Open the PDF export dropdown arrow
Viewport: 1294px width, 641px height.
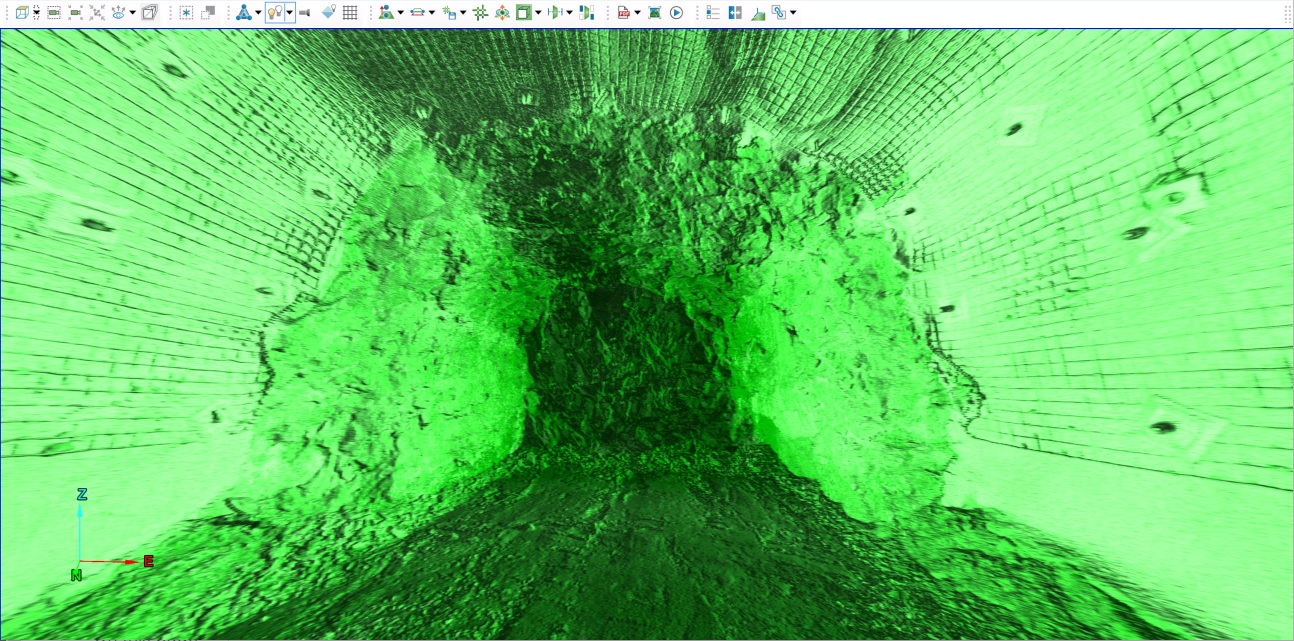click(637, 13)
